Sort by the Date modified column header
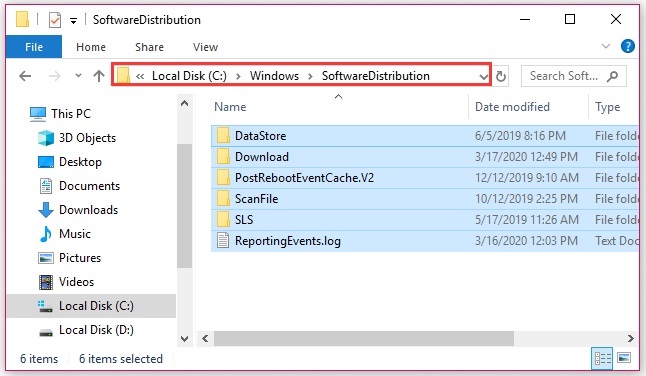The height and width of the screenshot is (376, 646). pos(512,107)
